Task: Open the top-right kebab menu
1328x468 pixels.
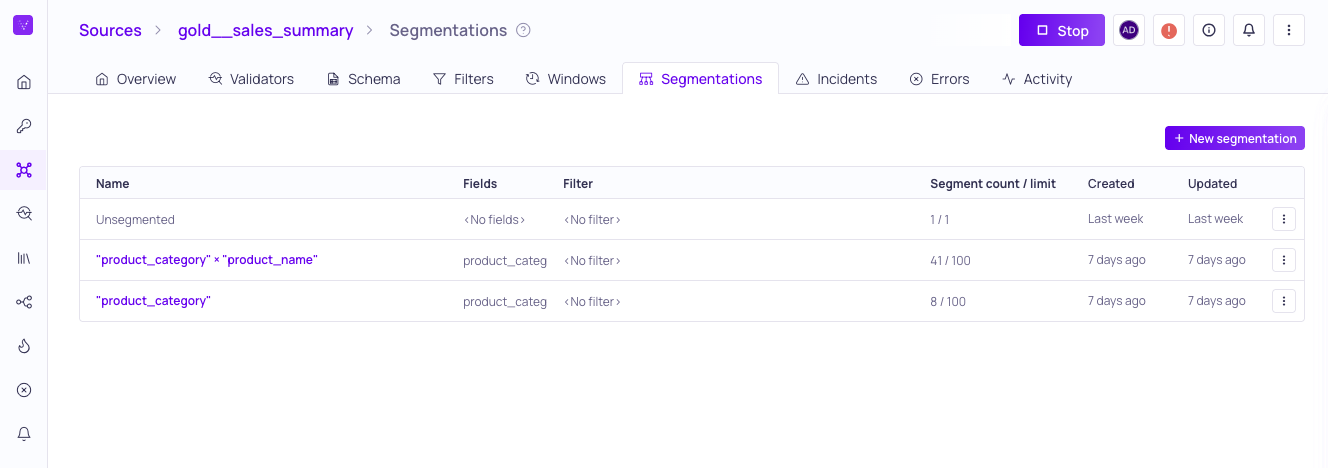Action: 1289,30
